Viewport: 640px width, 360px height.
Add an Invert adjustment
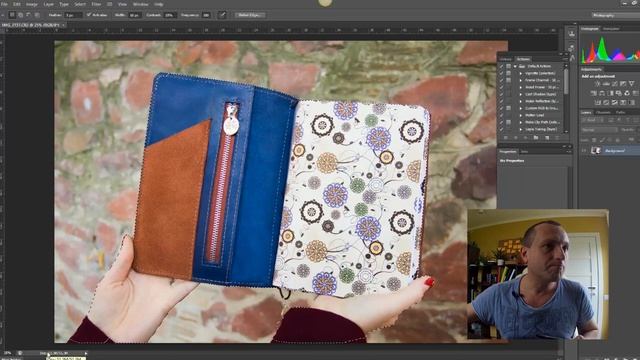pyautogui.click(x=597, y=102)
